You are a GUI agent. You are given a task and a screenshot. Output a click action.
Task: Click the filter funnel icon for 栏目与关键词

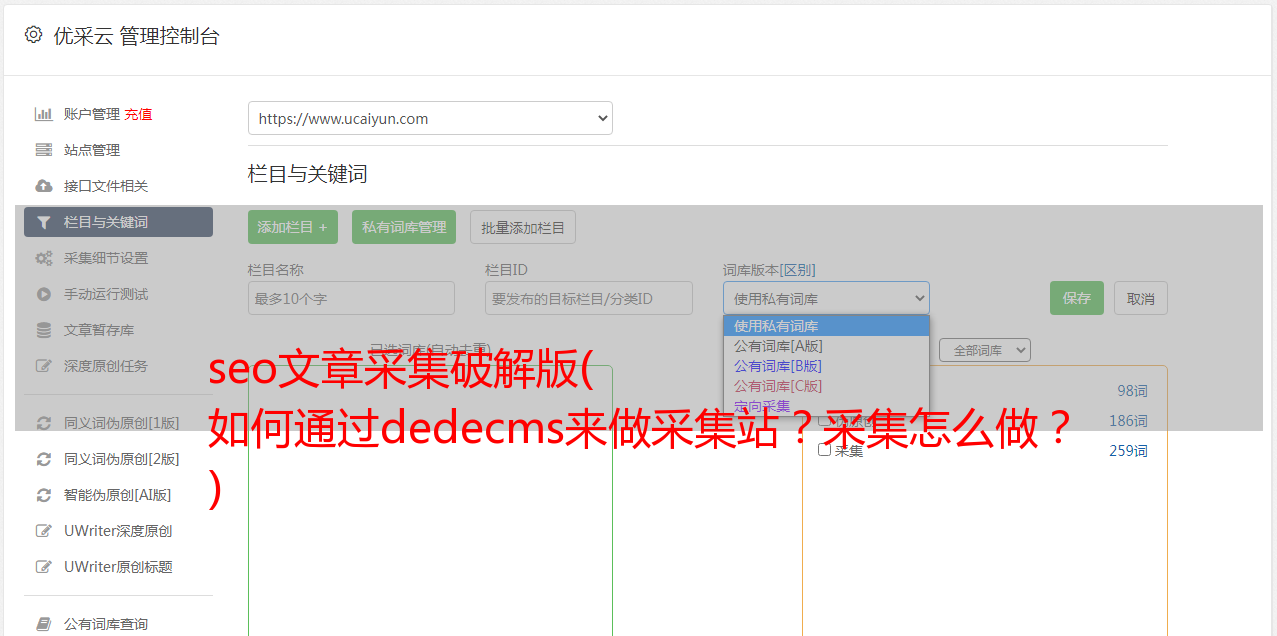[x=44, y=222]
